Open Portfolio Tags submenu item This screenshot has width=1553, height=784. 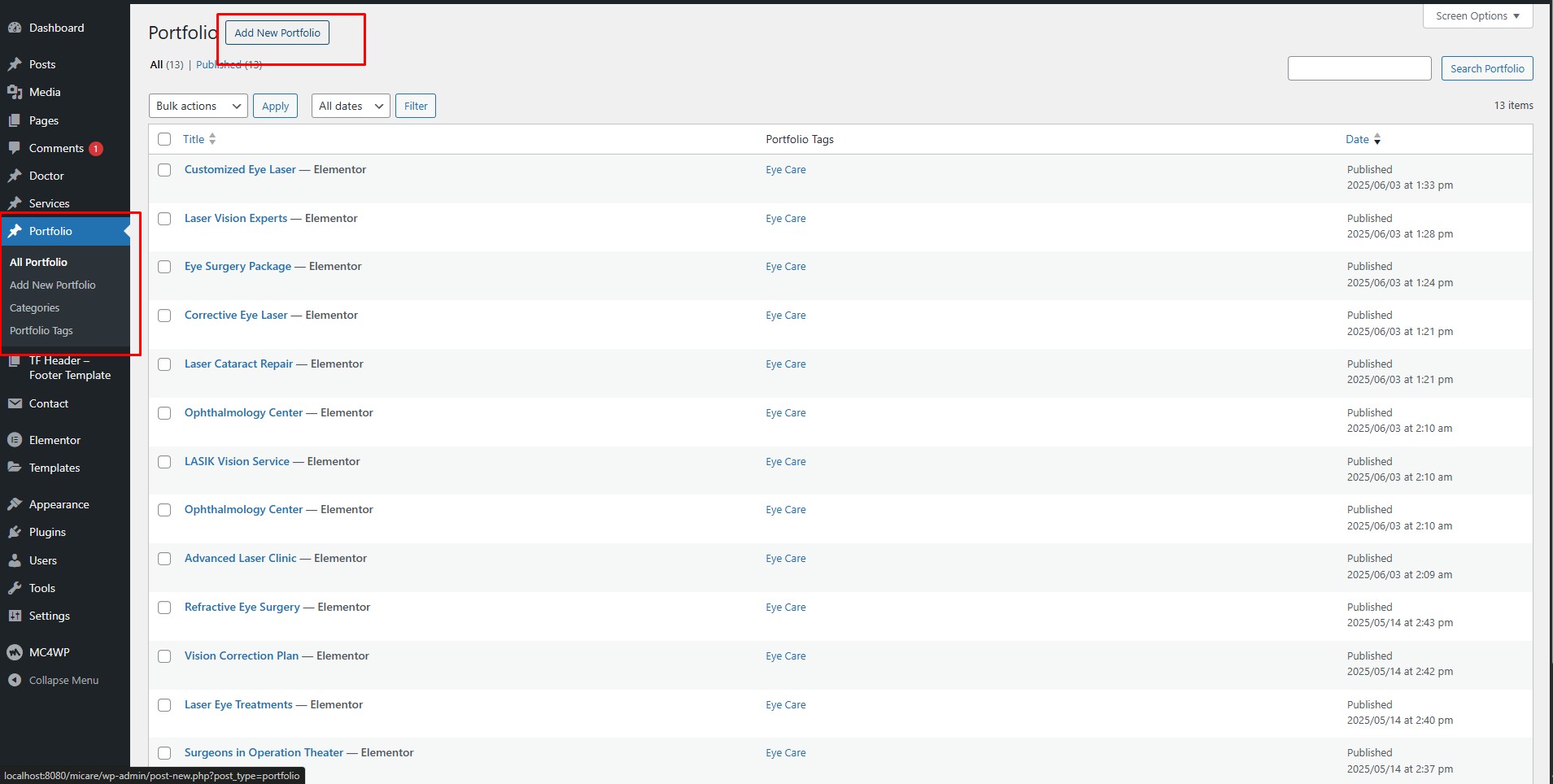(41, 330)
